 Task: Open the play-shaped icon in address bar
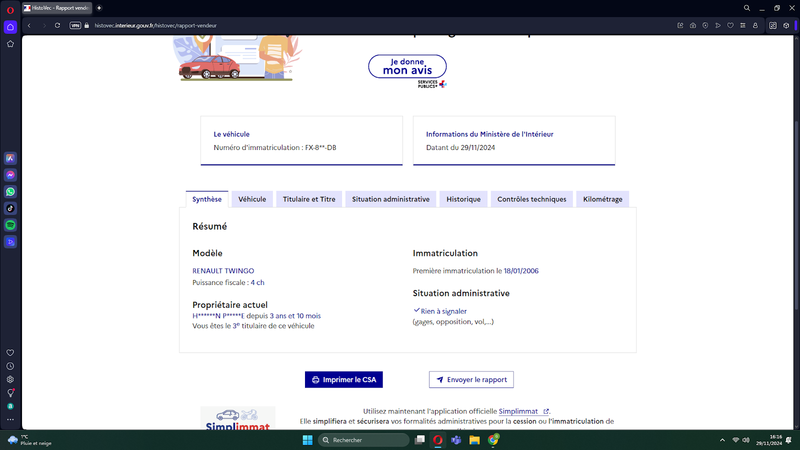(x=718, y=26)
